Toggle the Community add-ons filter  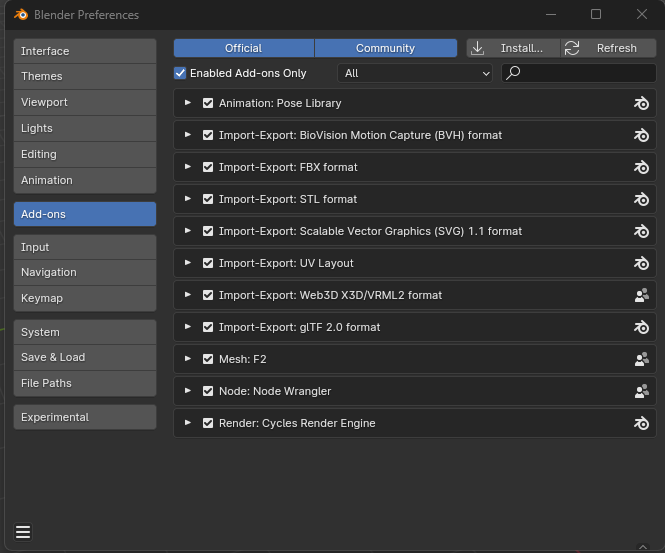pyautogui.click(x=386, y=48)
